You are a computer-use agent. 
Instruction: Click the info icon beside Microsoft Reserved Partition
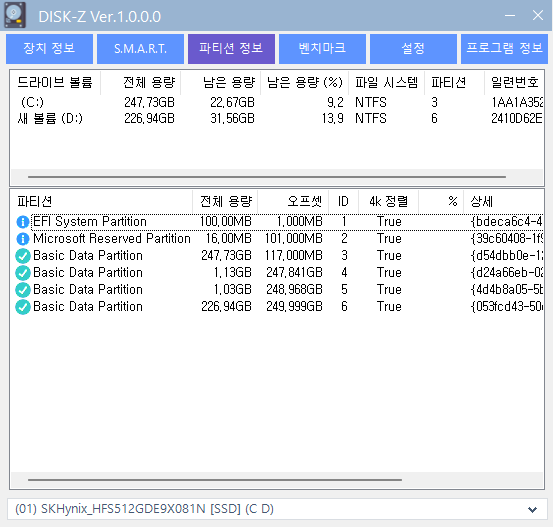23,239
